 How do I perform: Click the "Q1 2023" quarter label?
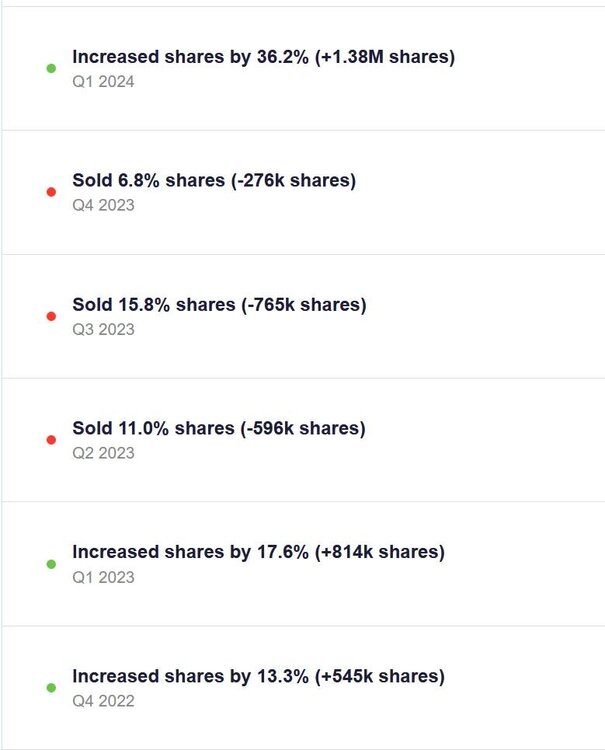(103, 577)
